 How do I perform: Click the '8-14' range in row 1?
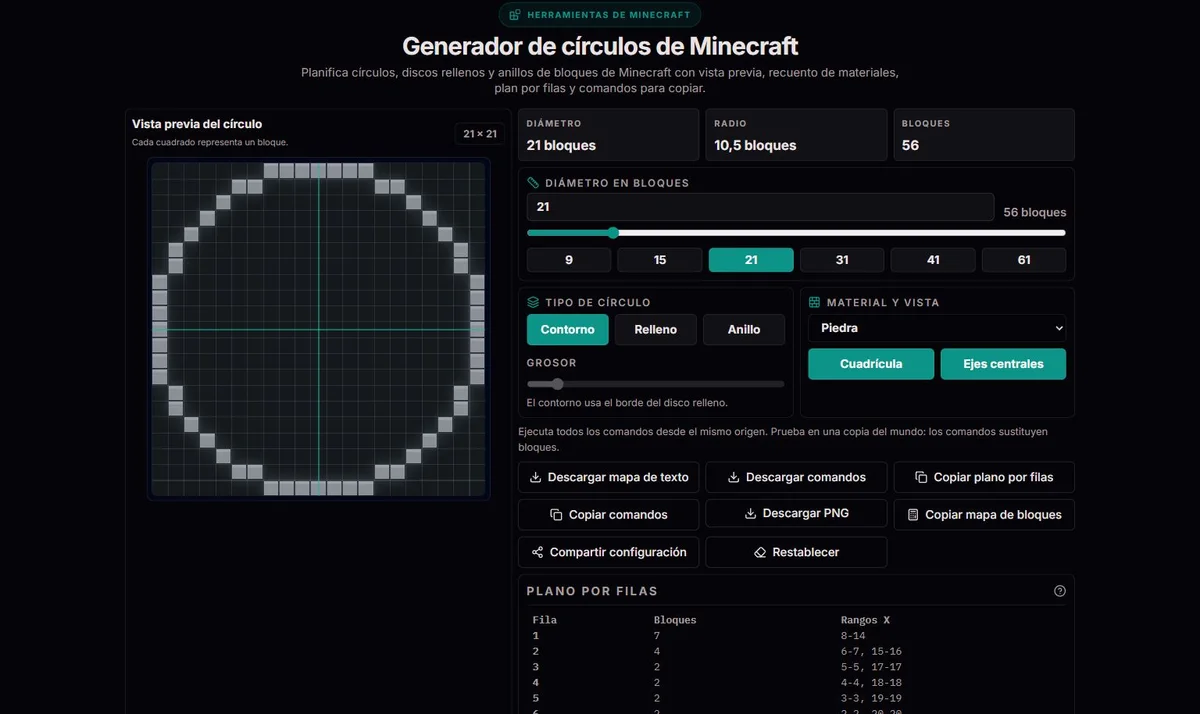853,636
